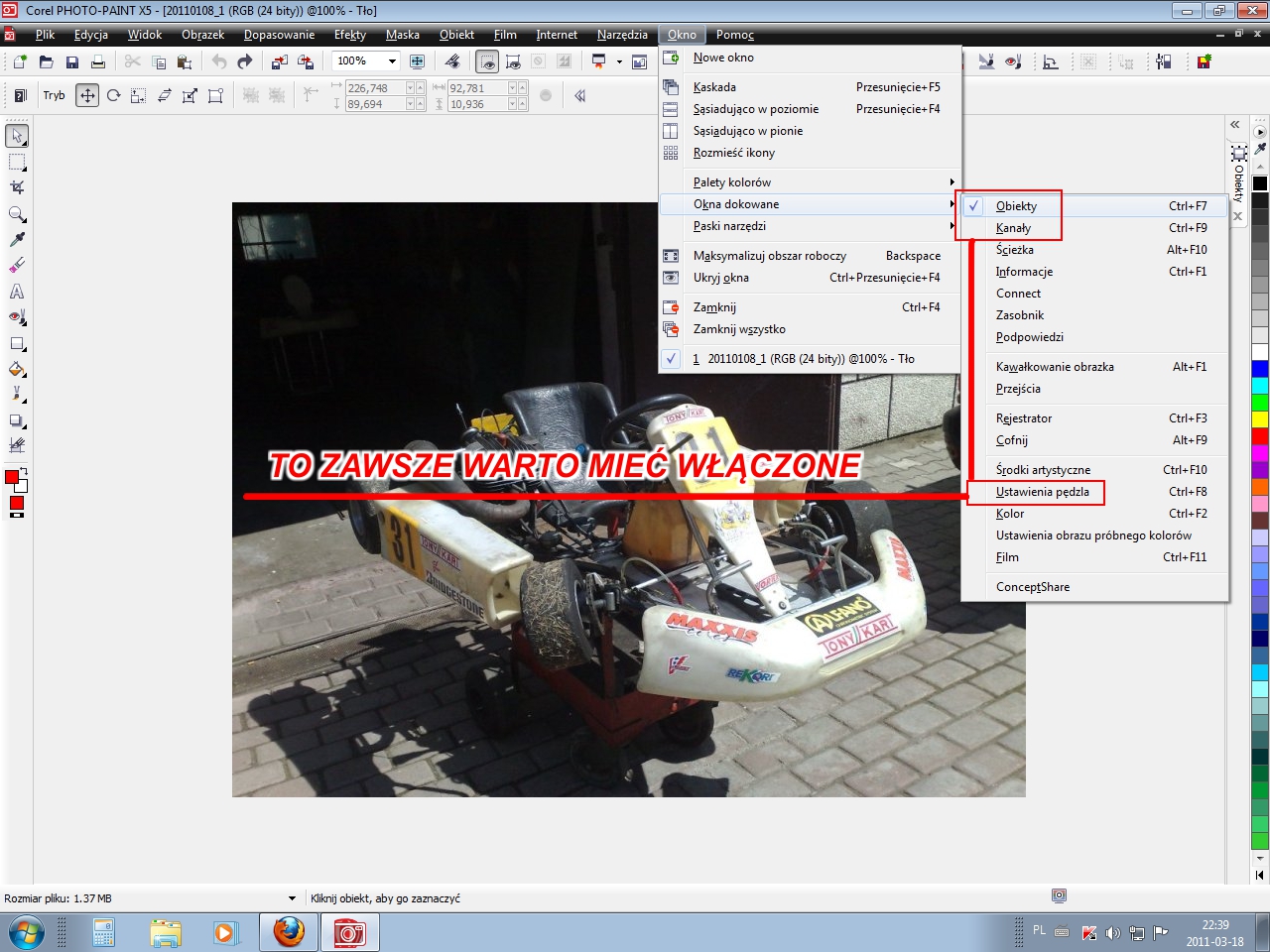Click the Print icon in toolbar

pyautogui.click(x=97, y=61)
